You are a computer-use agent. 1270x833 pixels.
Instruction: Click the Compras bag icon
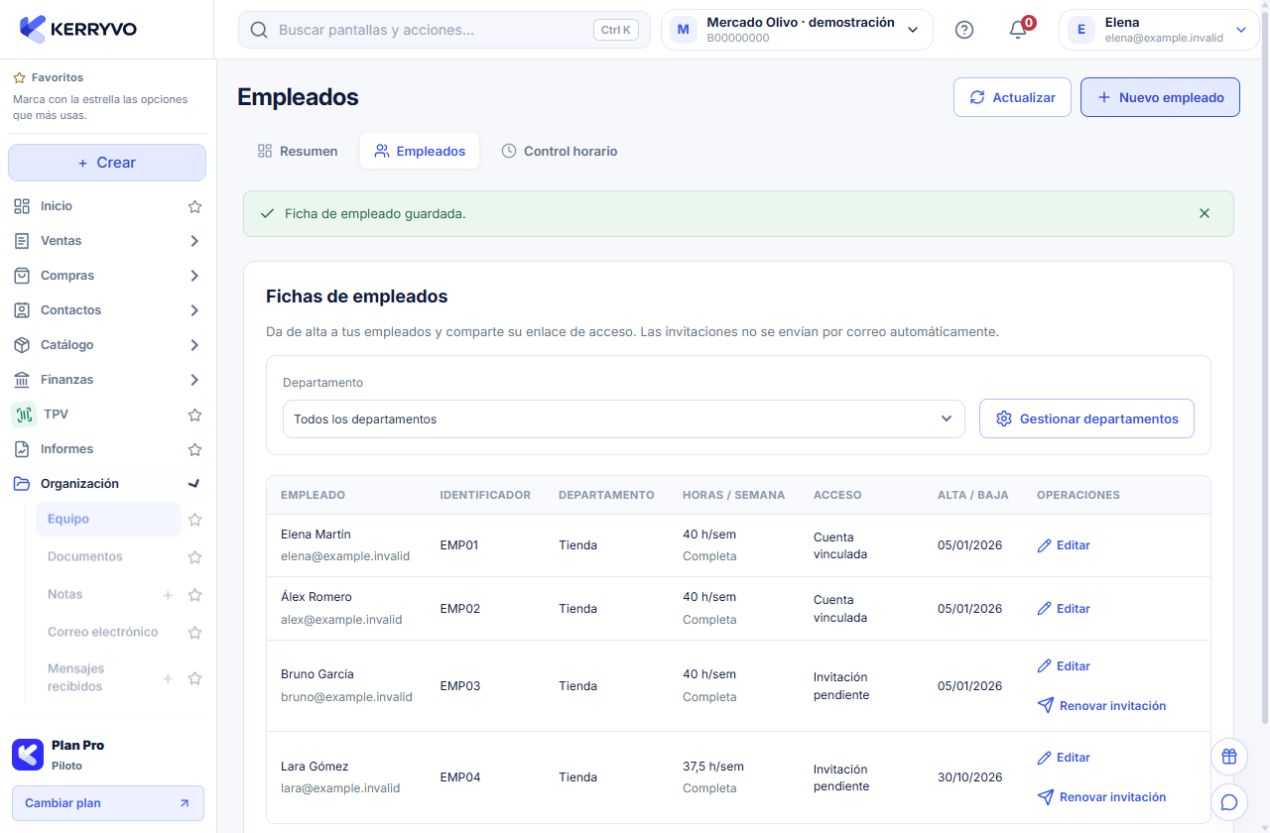coord(21,275)
